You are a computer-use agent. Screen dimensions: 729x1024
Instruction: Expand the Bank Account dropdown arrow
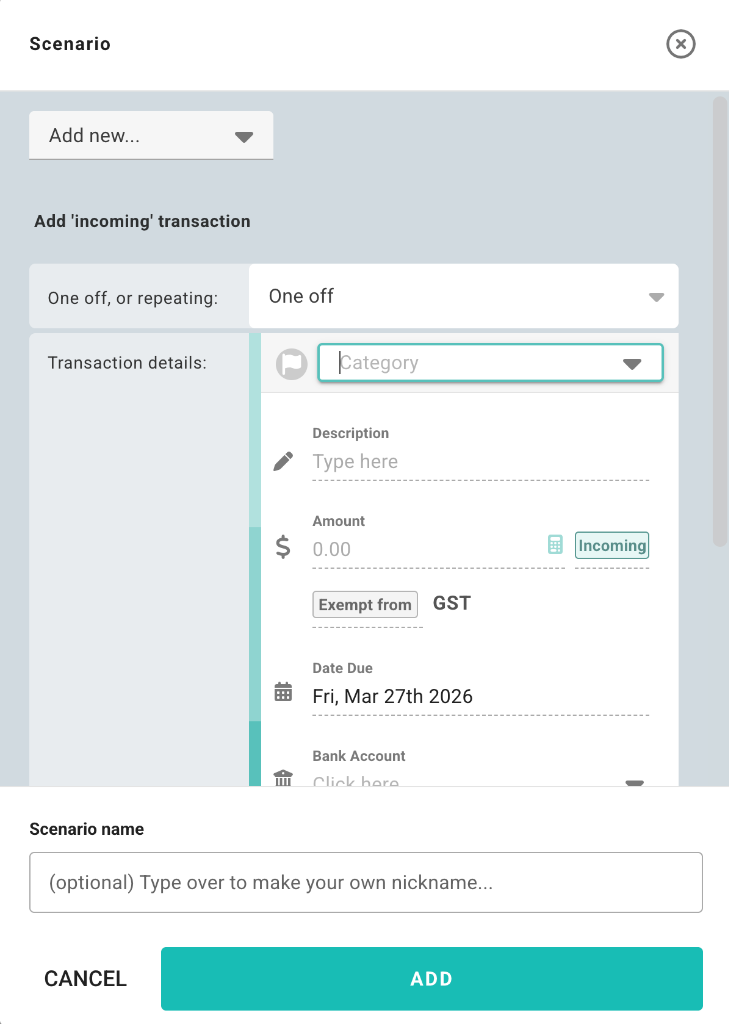[x=635, y=782]
